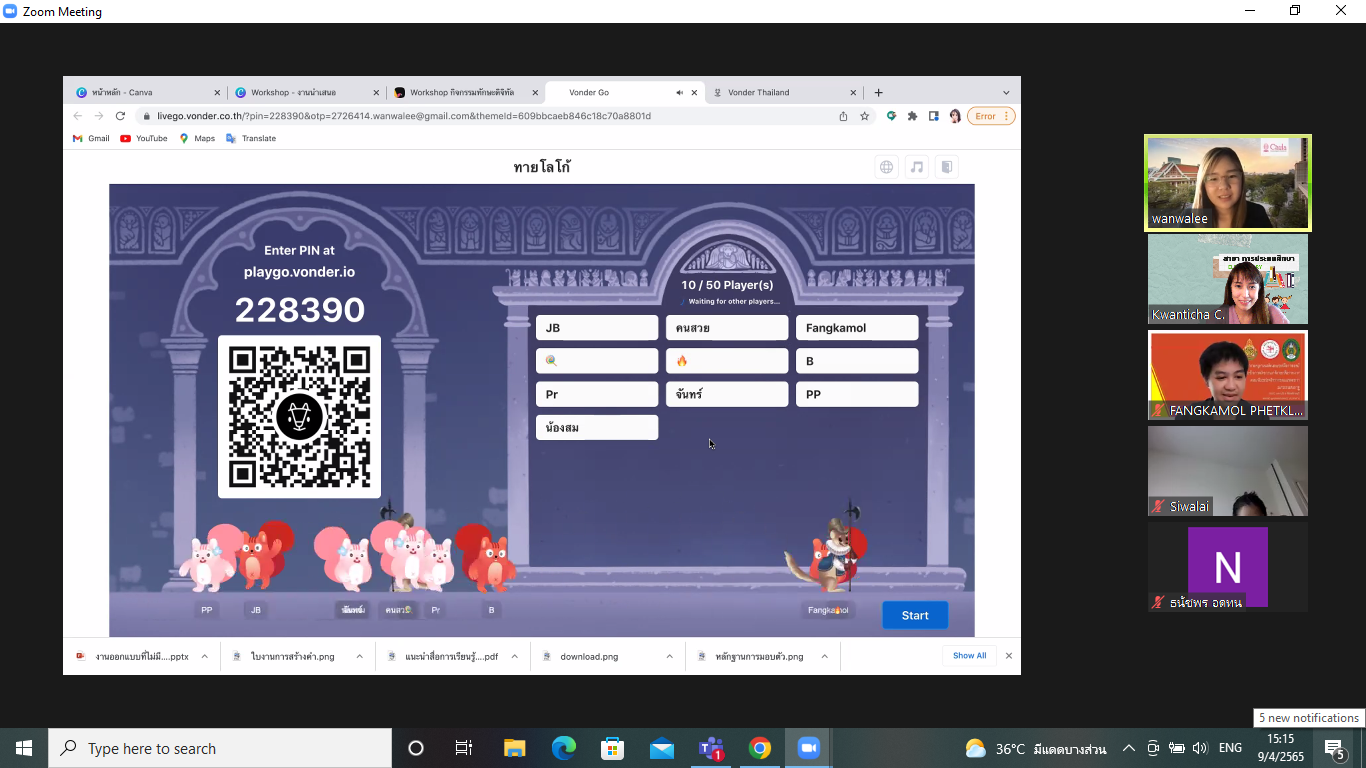1366x768 pixels.
Task: Click the browser forward arrow
Action: click(x=99, y=116)
